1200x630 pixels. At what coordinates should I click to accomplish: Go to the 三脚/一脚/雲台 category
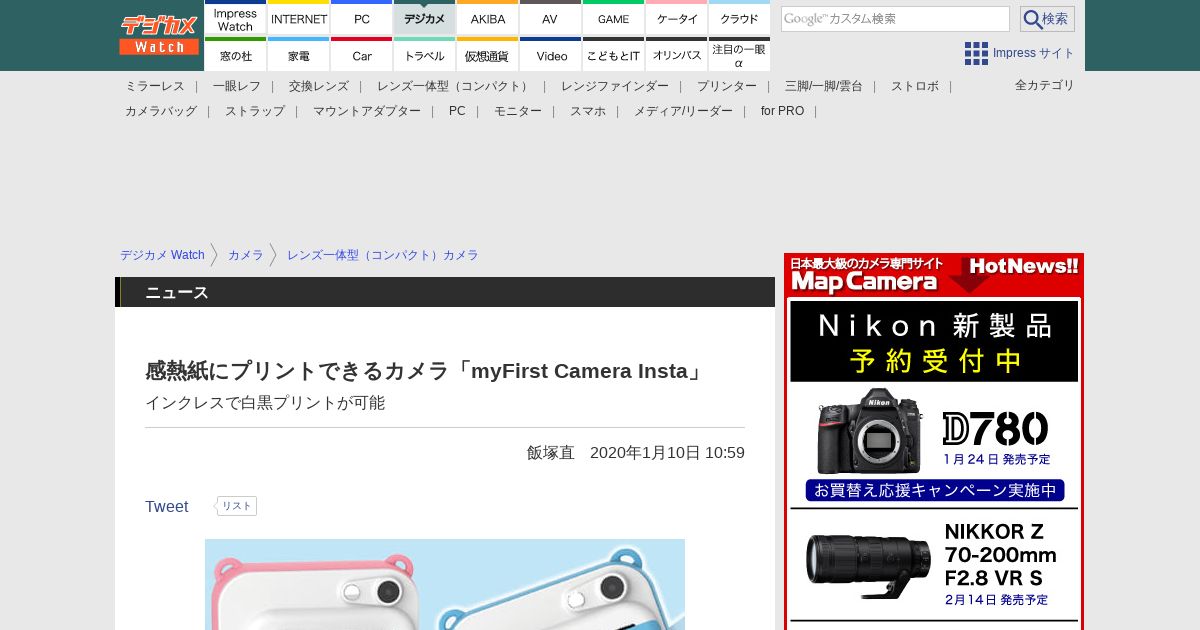pyautogui.click(x=824, y=86)
